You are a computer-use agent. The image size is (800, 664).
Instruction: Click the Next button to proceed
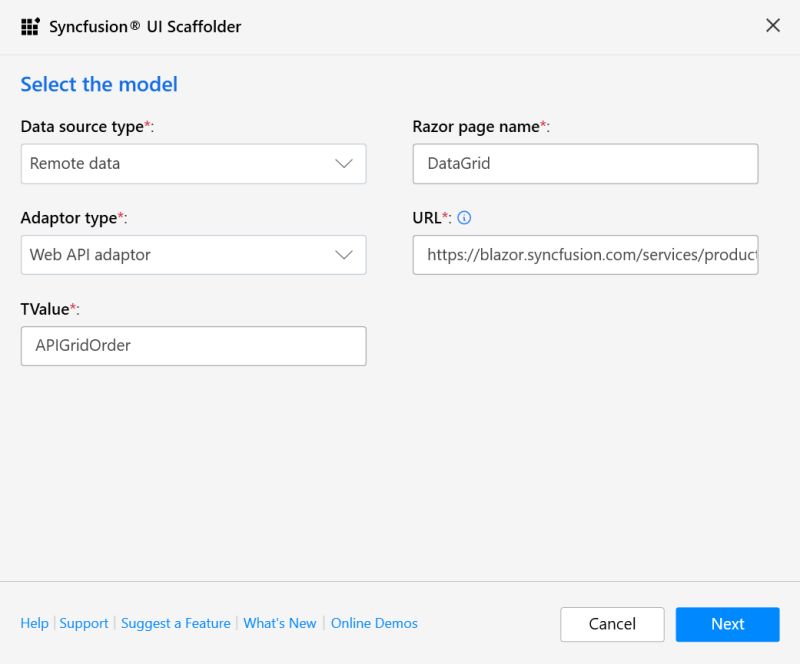727,624
